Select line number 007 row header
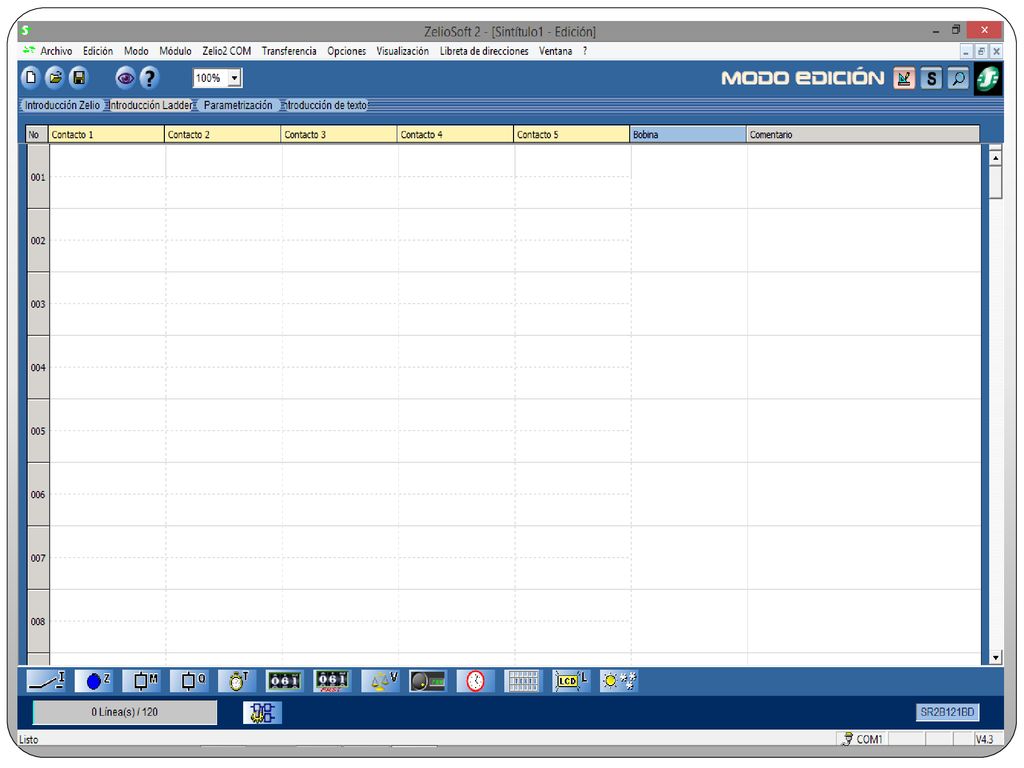This screenshot has width=1024, height=768. (x=38, y=558)
